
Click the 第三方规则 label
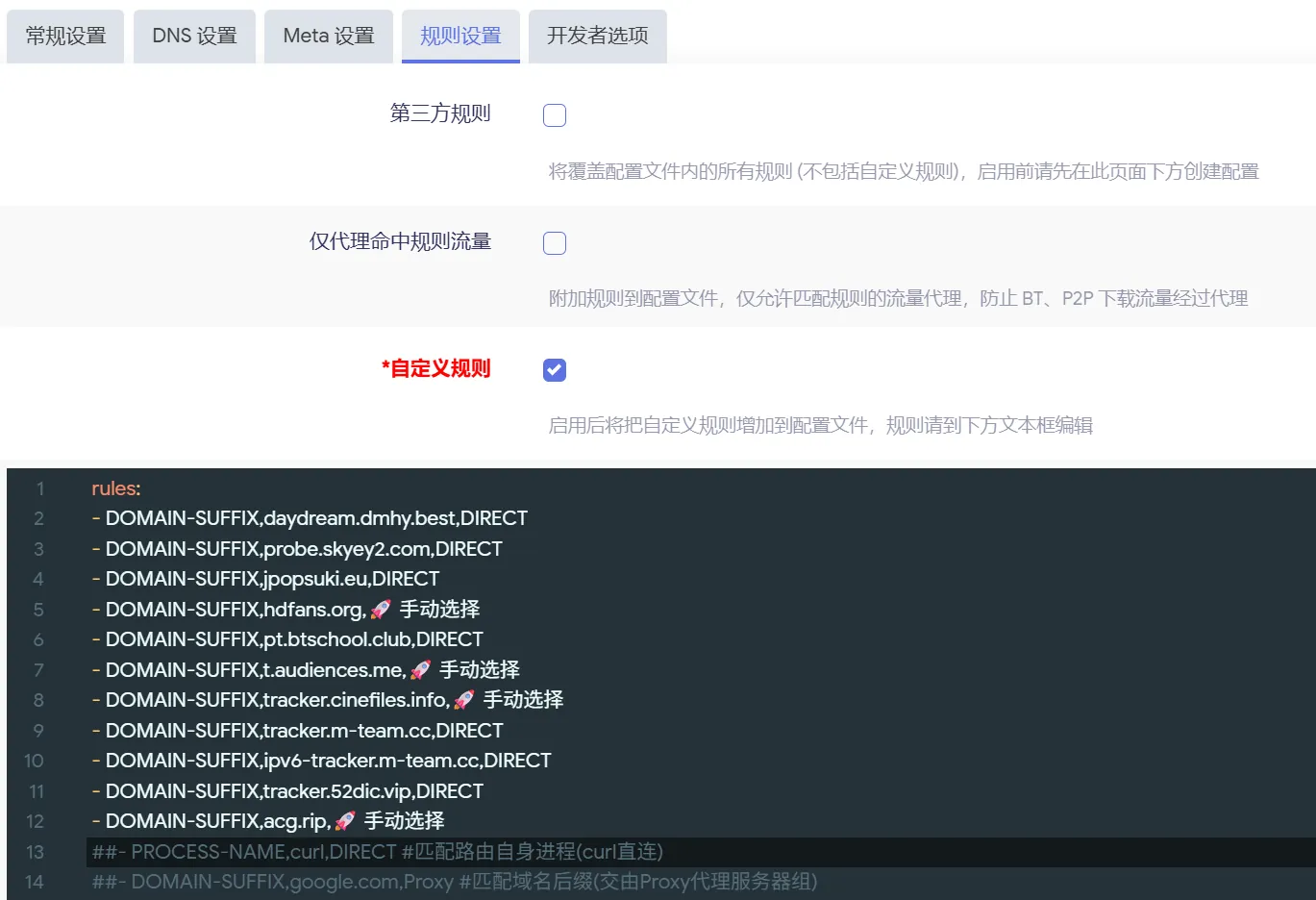pos(440,113)
